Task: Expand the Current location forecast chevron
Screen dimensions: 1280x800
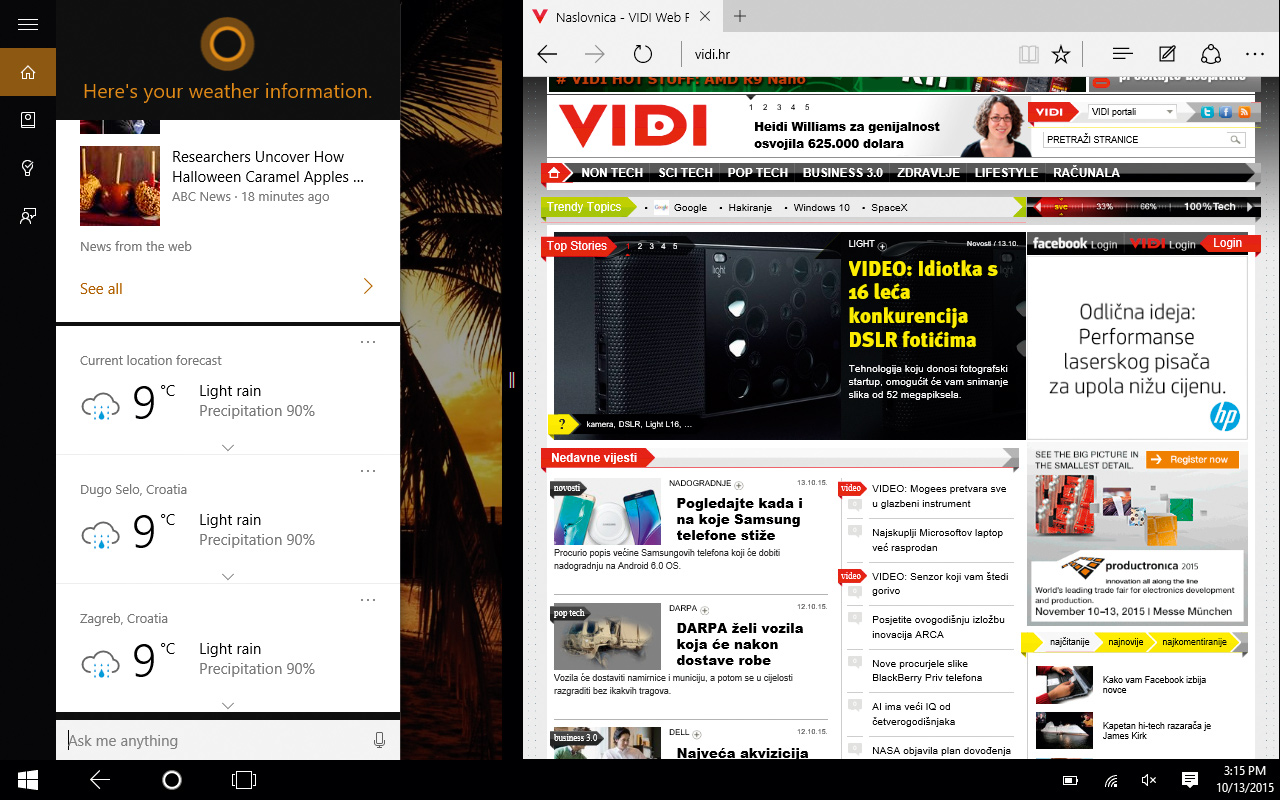Action: point(228,447)
